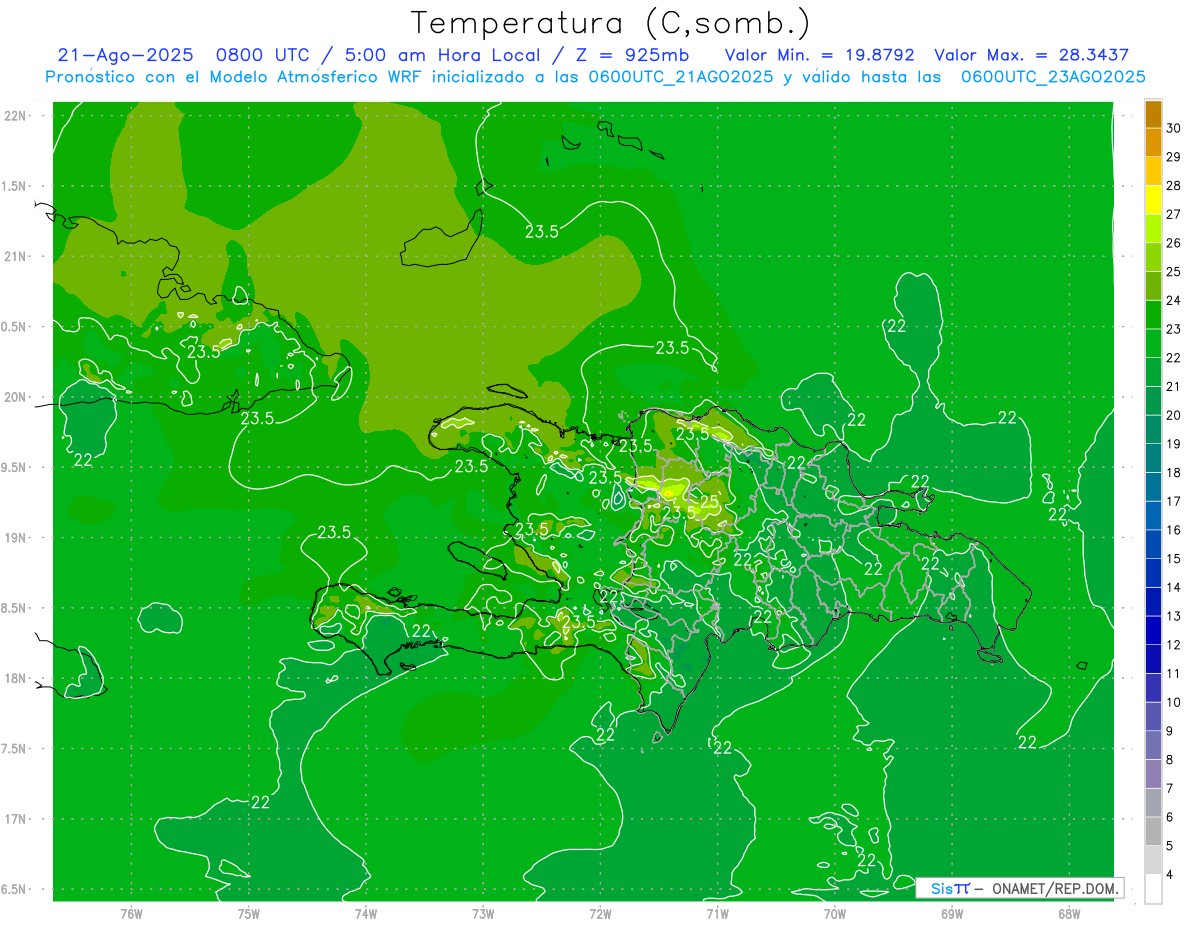Viewport: 1200px width, 927px height.
Task: Click the white swatch below legend value 4
Action: click(x=1153, y=889)
